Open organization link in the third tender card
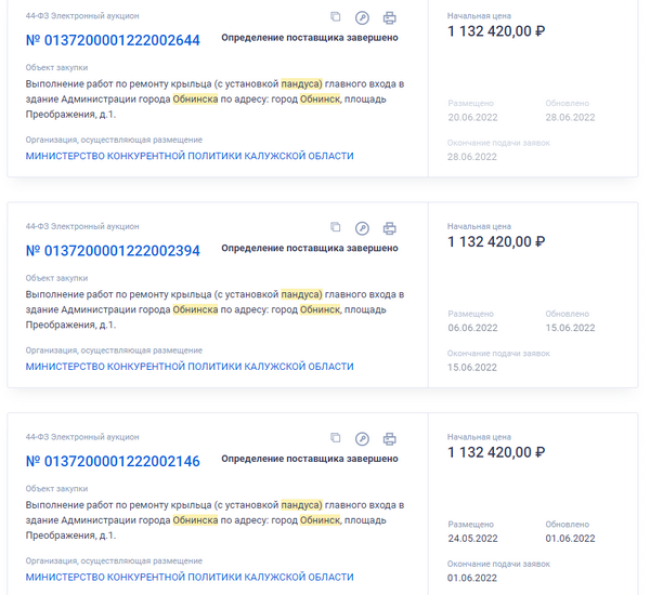The width and height of the screenshot is (650, 595). (189, 577)
